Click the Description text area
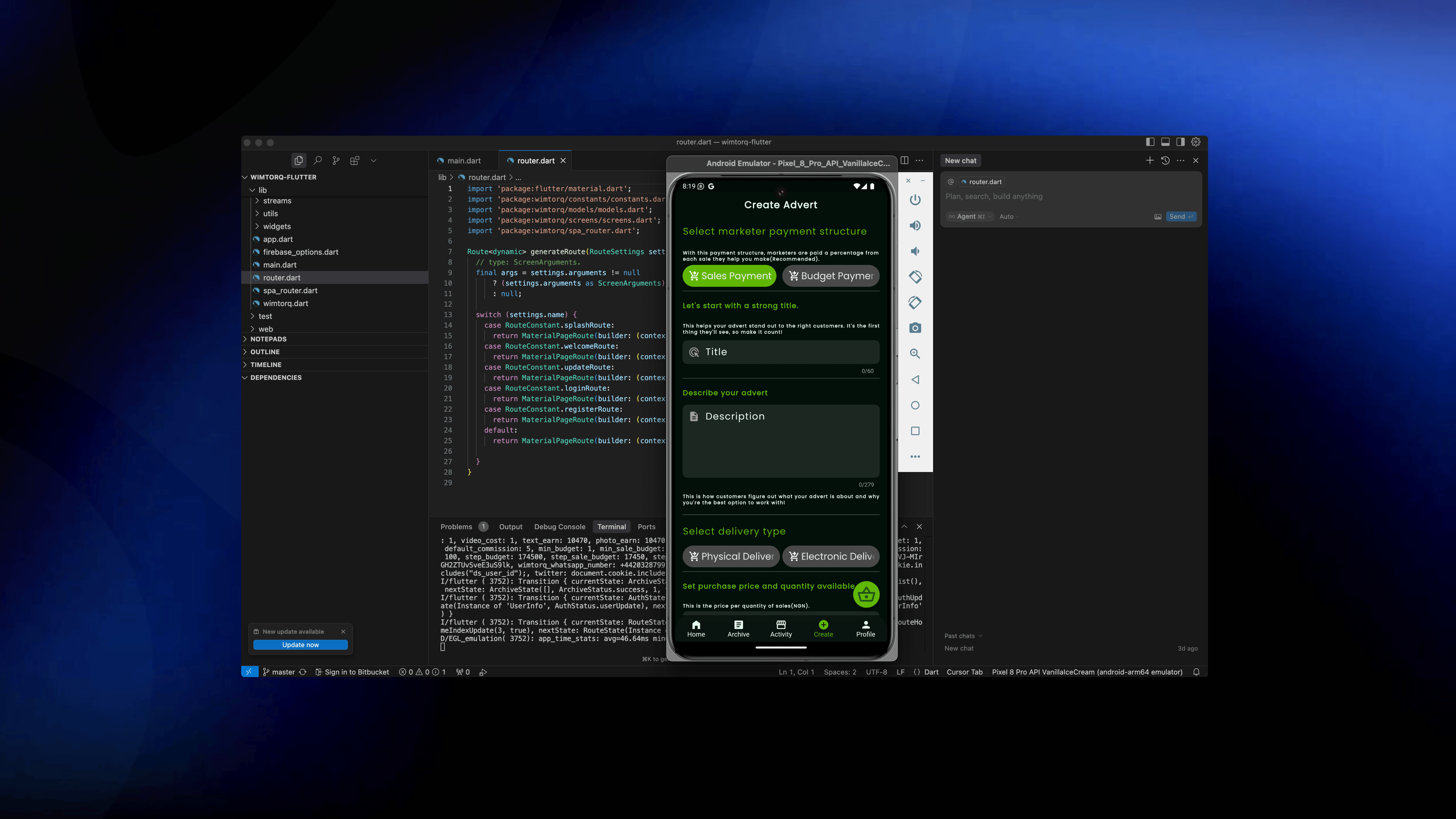The width and height of the screenshot is (1456, 819). (781, 441)
